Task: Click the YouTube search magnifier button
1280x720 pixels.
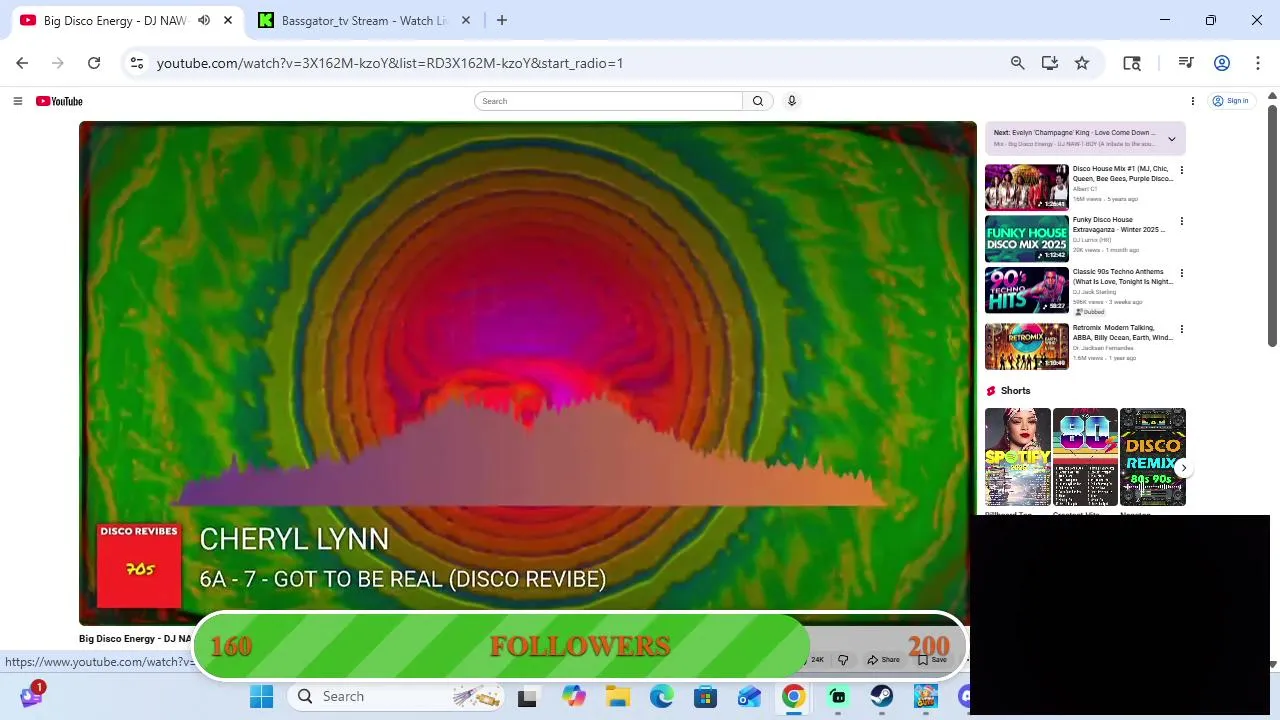Action: pyautogui.click(x=758, y=101)
